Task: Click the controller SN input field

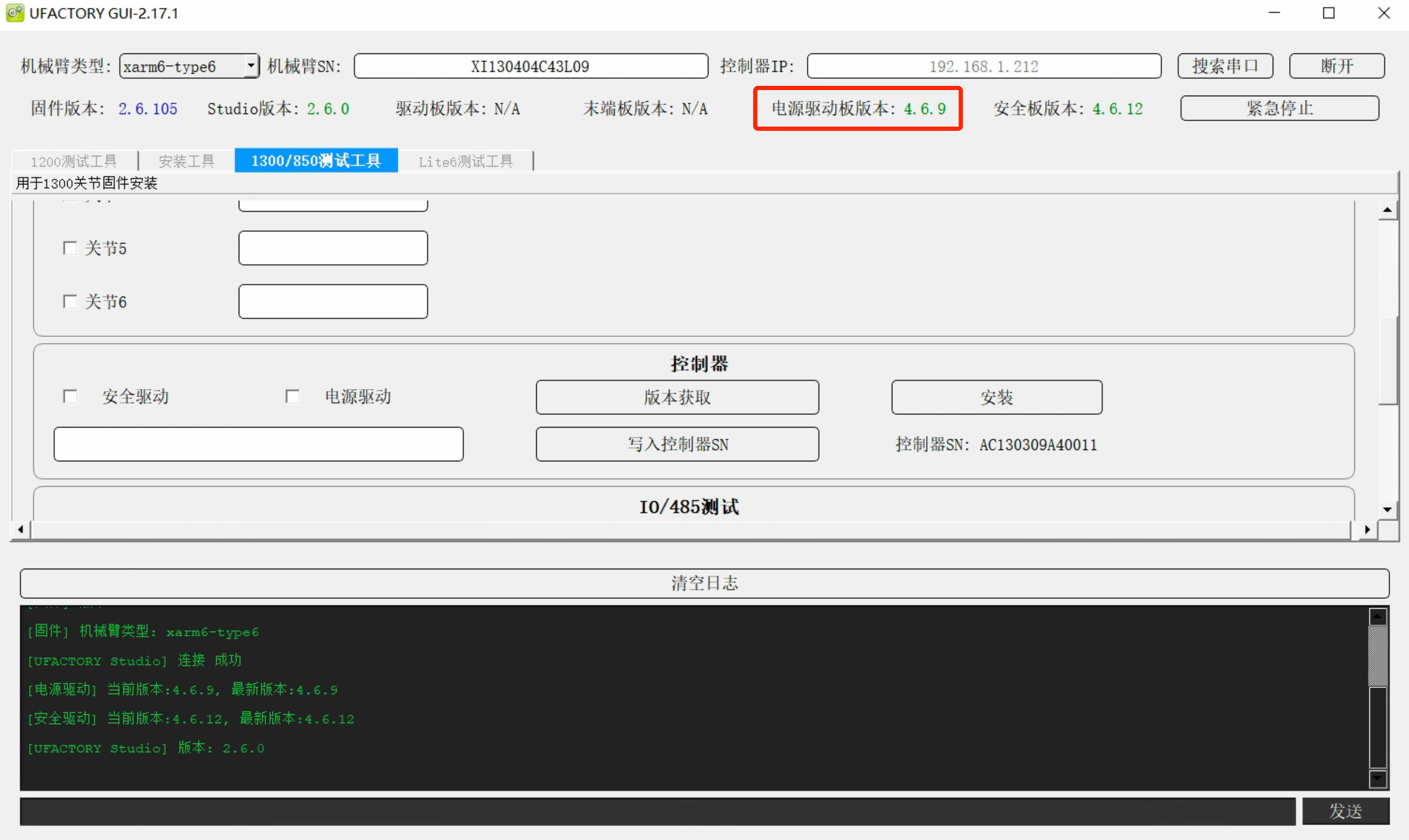Action: (259, 444)
